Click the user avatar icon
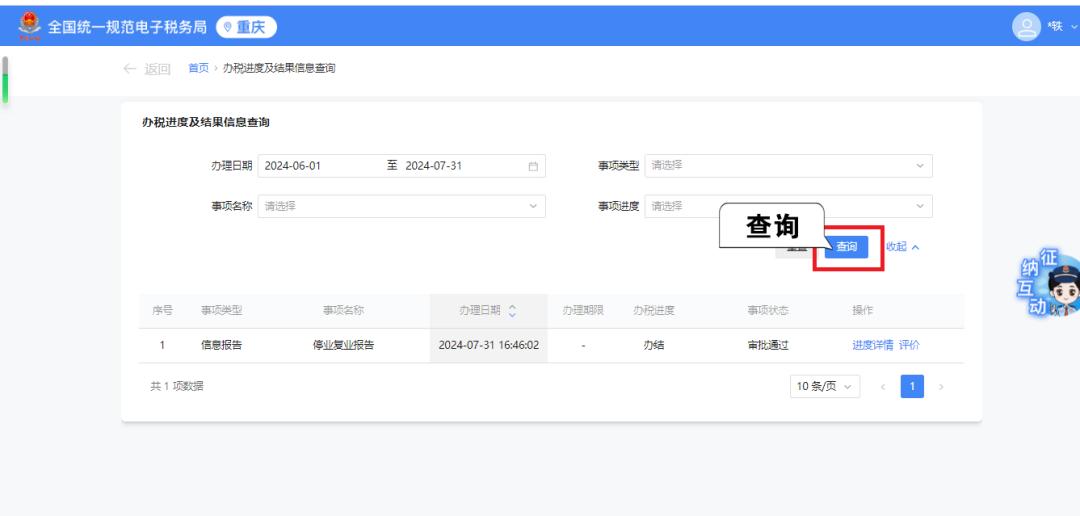This screenshot has width=1080, height=516. tap(1027, 27)
